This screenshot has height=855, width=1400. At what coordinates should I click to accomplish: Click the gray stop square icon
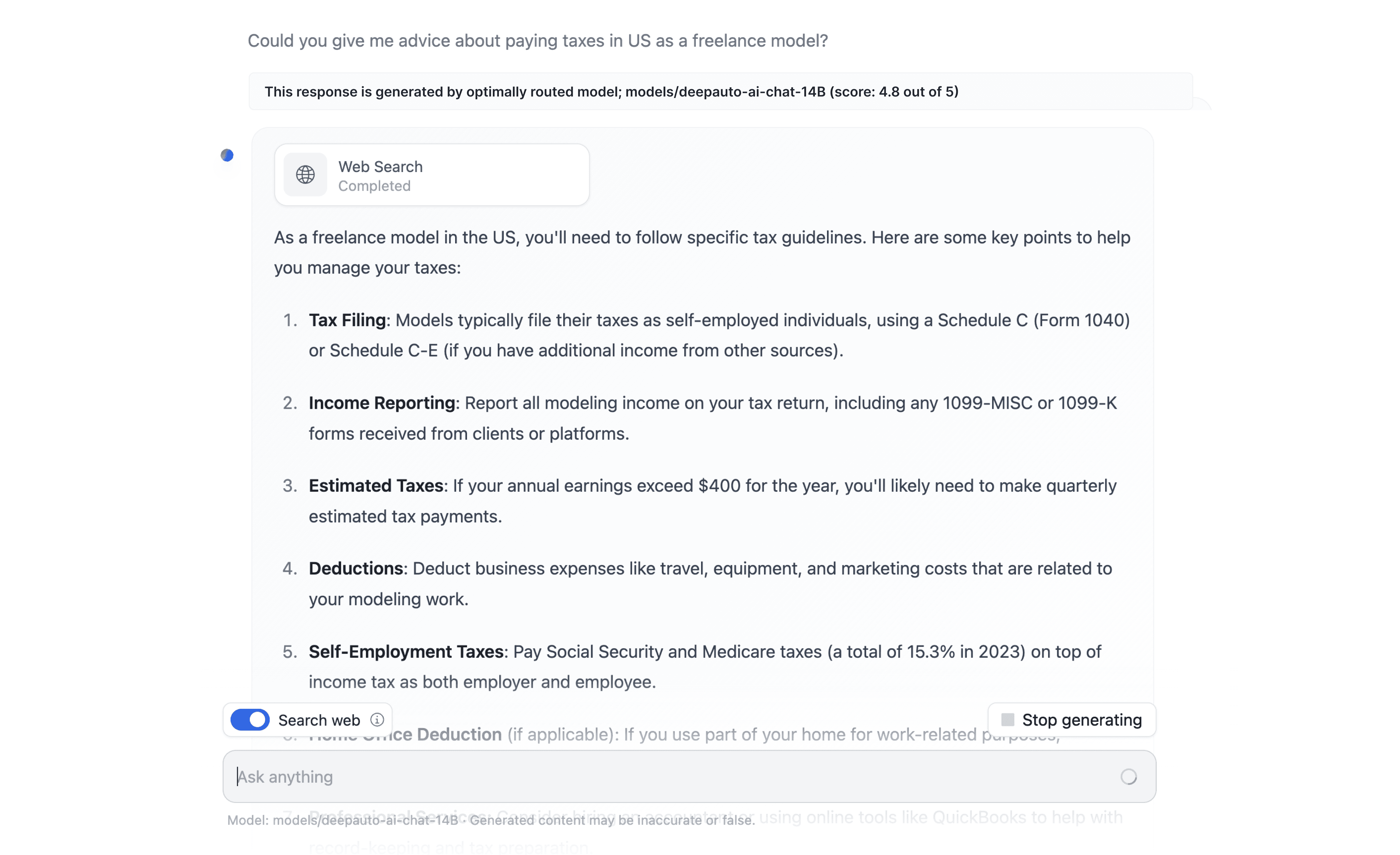tap(1007, 720)
